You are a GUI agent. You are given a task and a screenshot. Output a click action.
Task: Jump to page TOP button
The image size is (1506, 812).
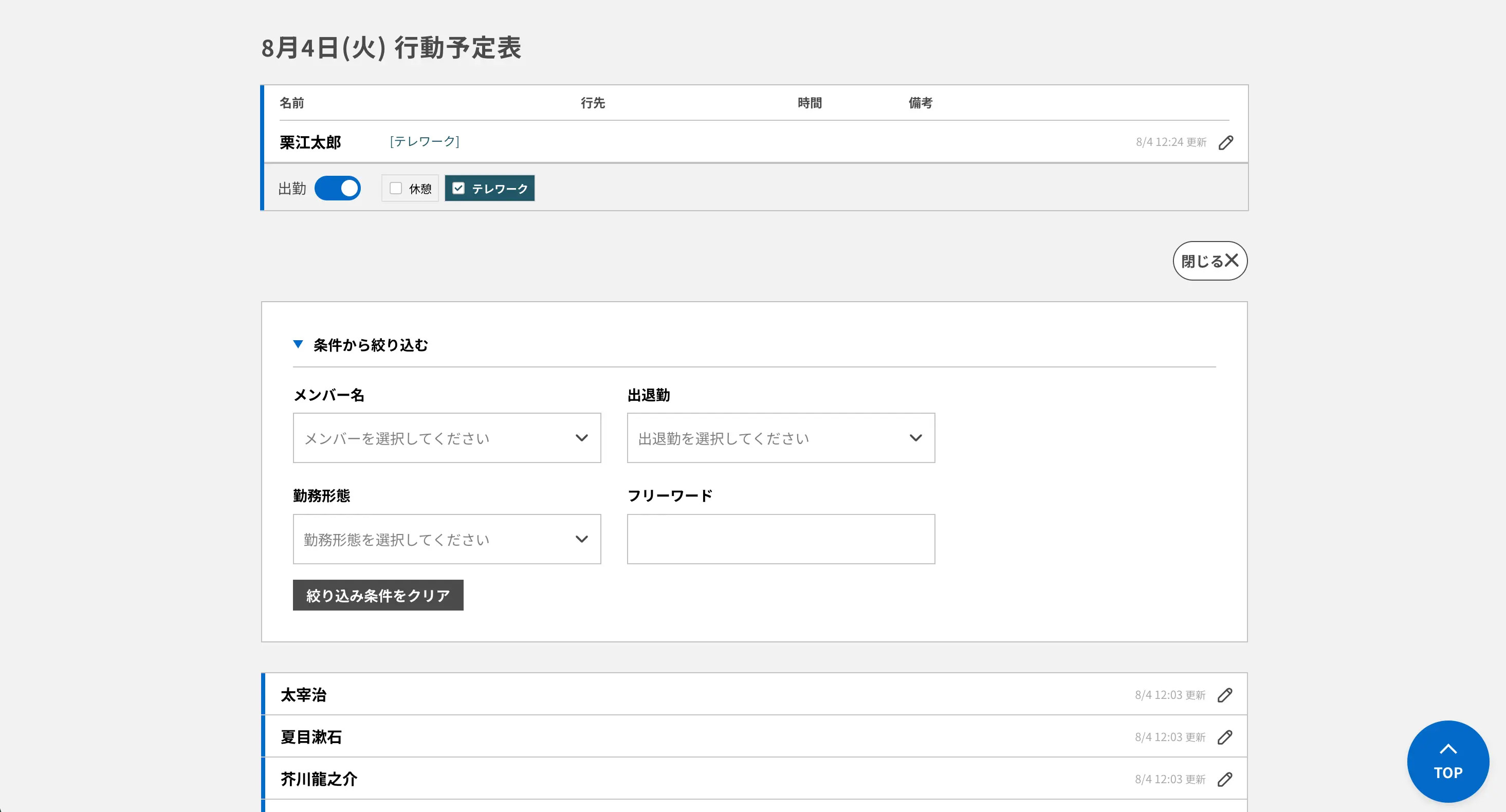1447,761
